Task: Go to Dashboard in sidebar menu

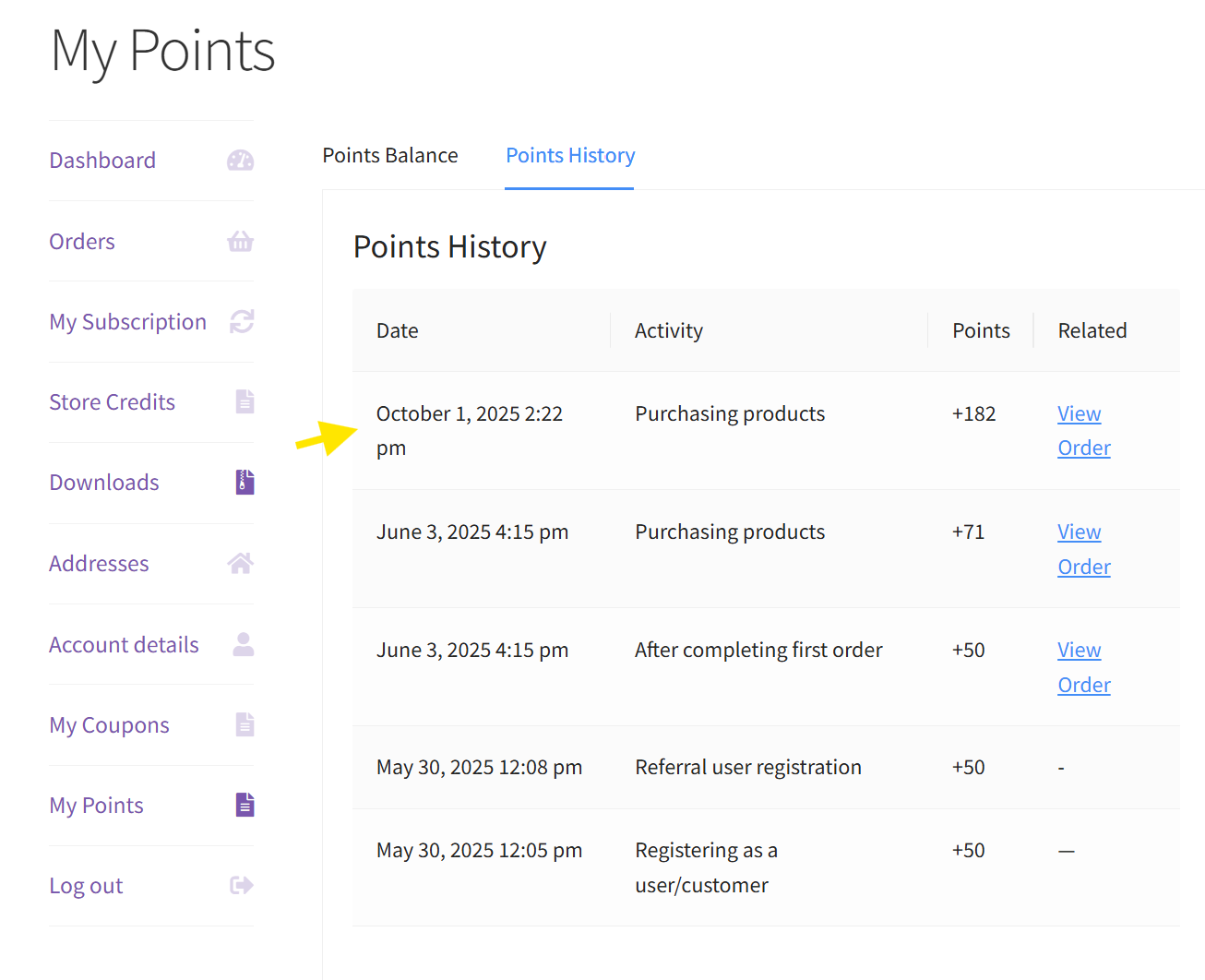Action: pyautogui.click(x=102, y=161)
